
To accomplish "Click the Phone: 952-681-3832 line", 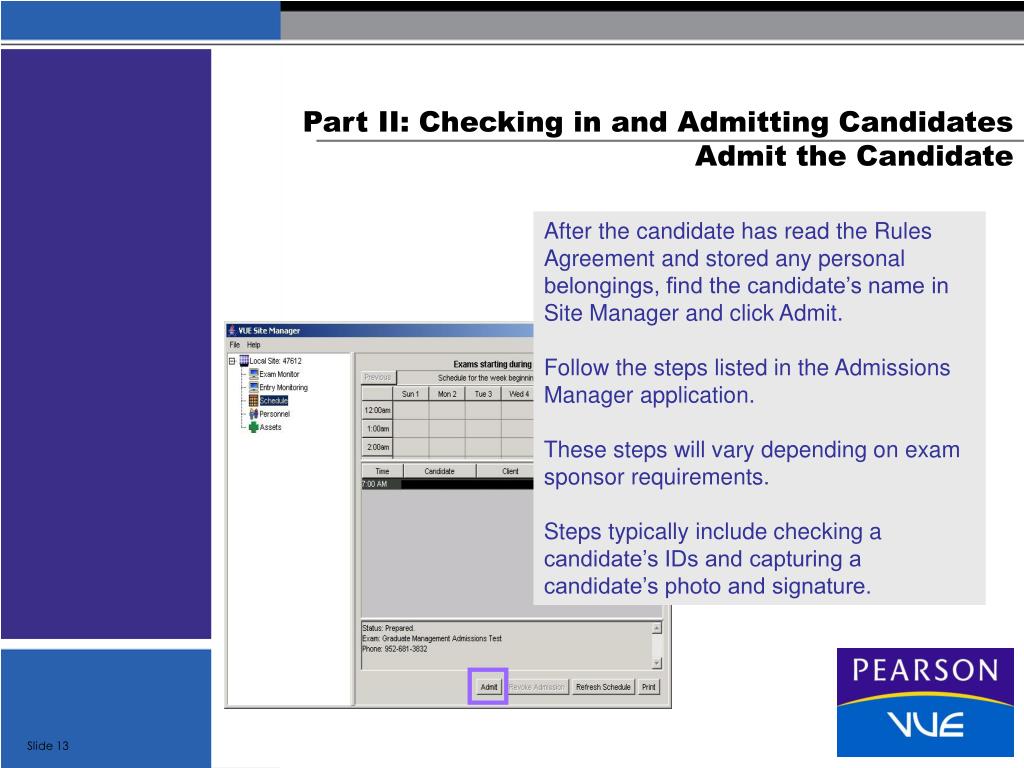I will [395, 648].
